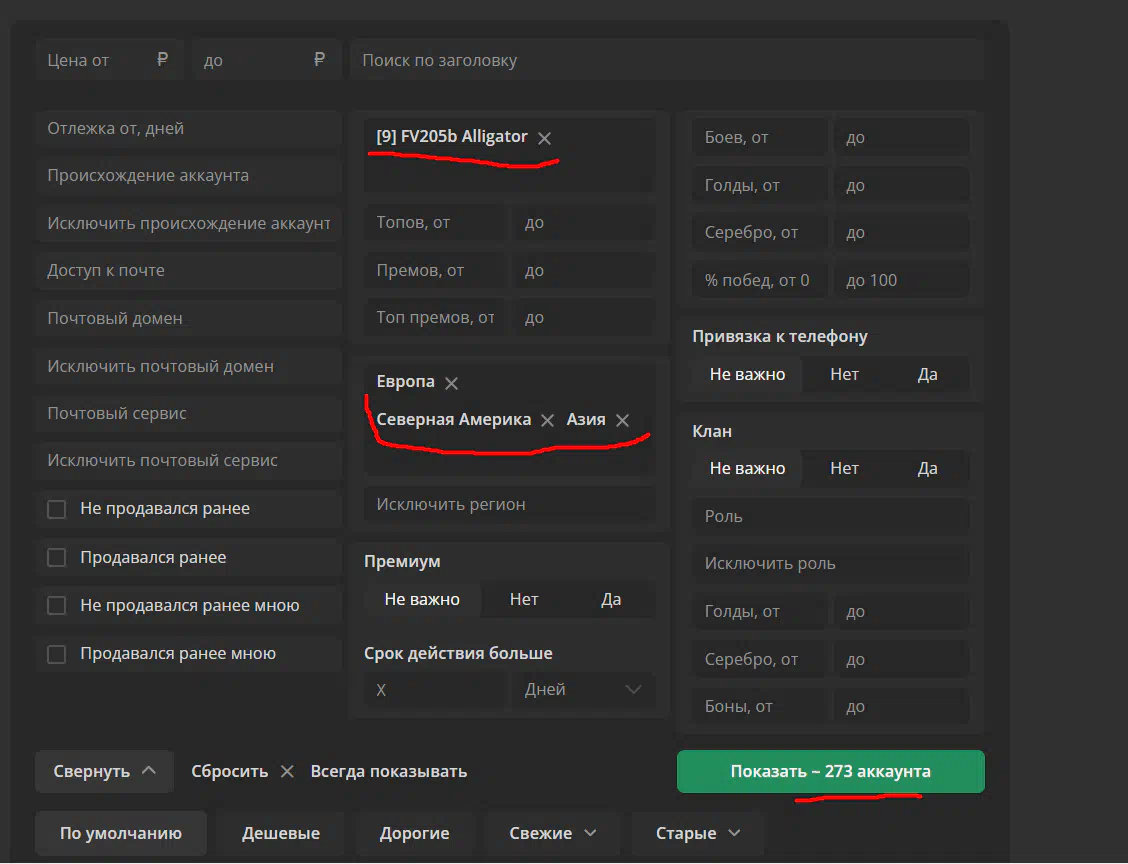Remove the Северная Америка region tag
This screenshot has height=864, width=1128.
(x=547, y=420)
